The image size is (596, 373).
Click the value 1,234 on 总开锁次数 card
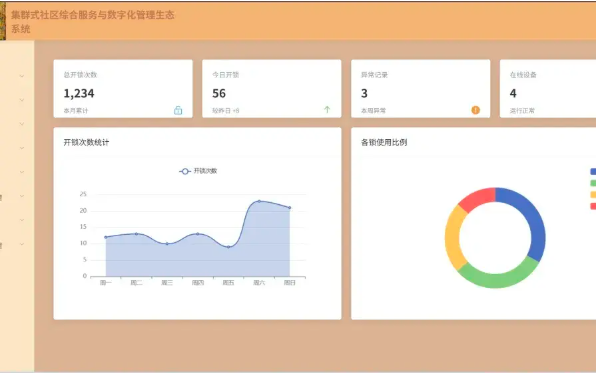[79, 93]
